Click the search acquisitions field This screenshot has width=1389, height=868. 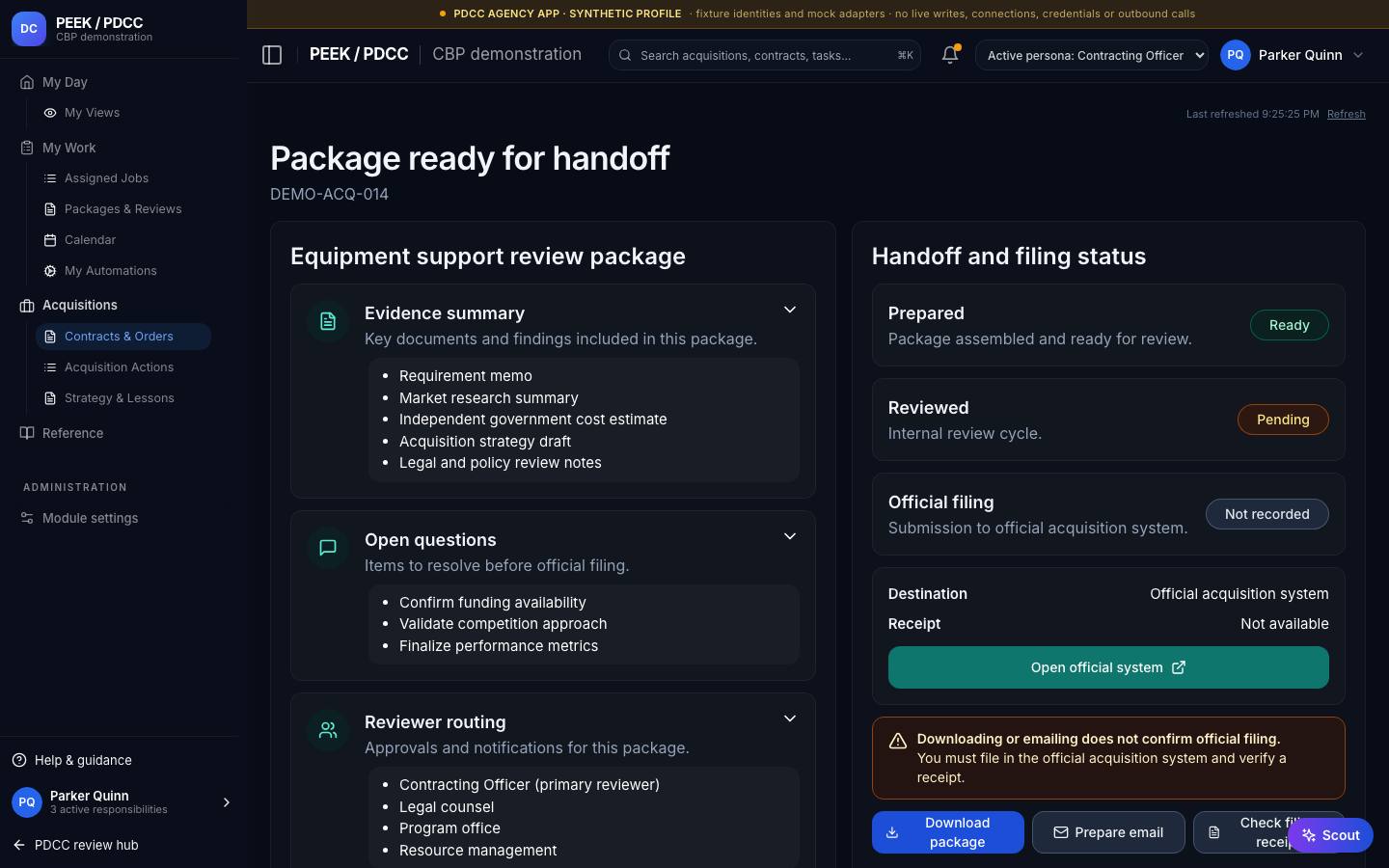click(x=765, y=55)
